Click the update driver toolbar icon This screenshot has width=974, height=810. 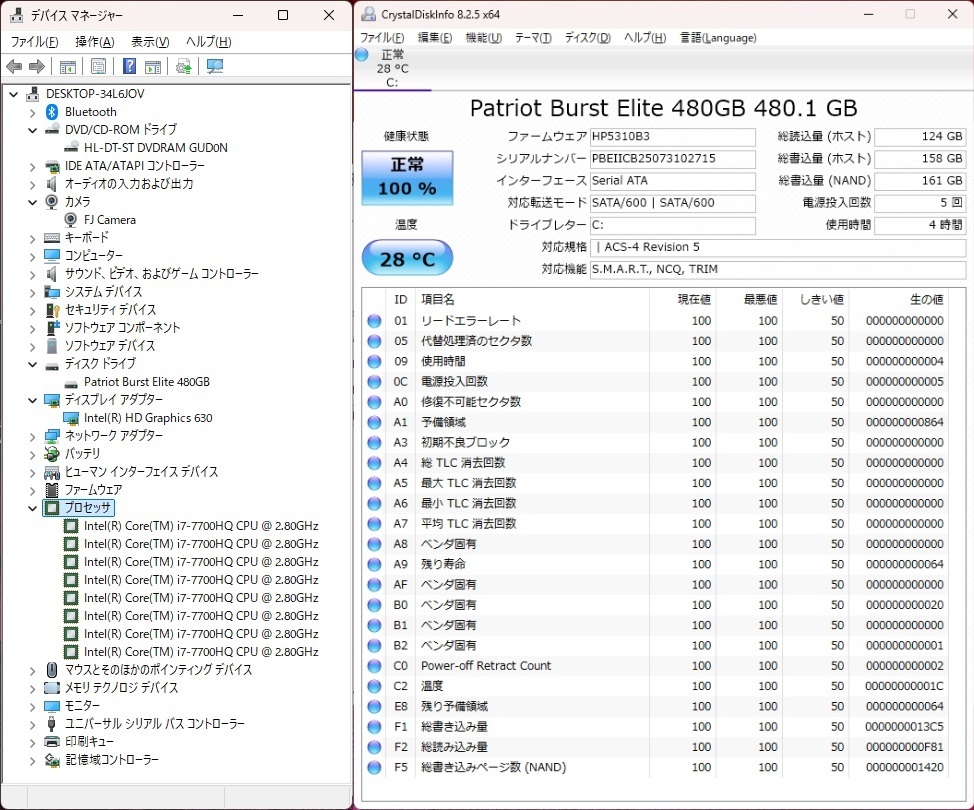coord(183,67)
